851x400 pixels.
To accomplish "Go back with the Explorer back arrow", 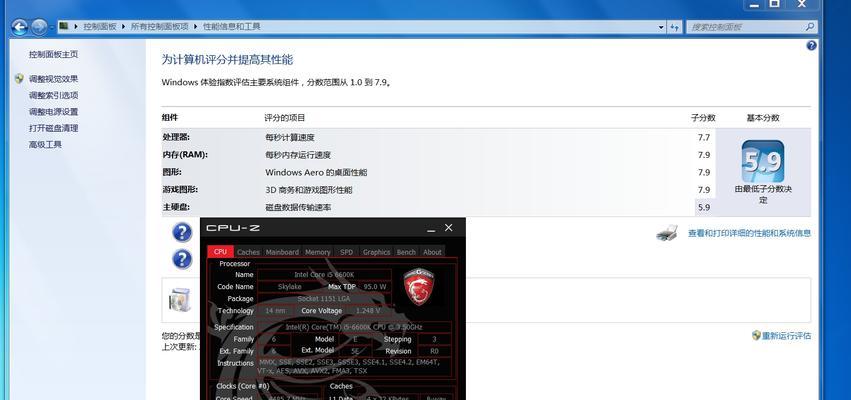I will click(x=20, y=27).
